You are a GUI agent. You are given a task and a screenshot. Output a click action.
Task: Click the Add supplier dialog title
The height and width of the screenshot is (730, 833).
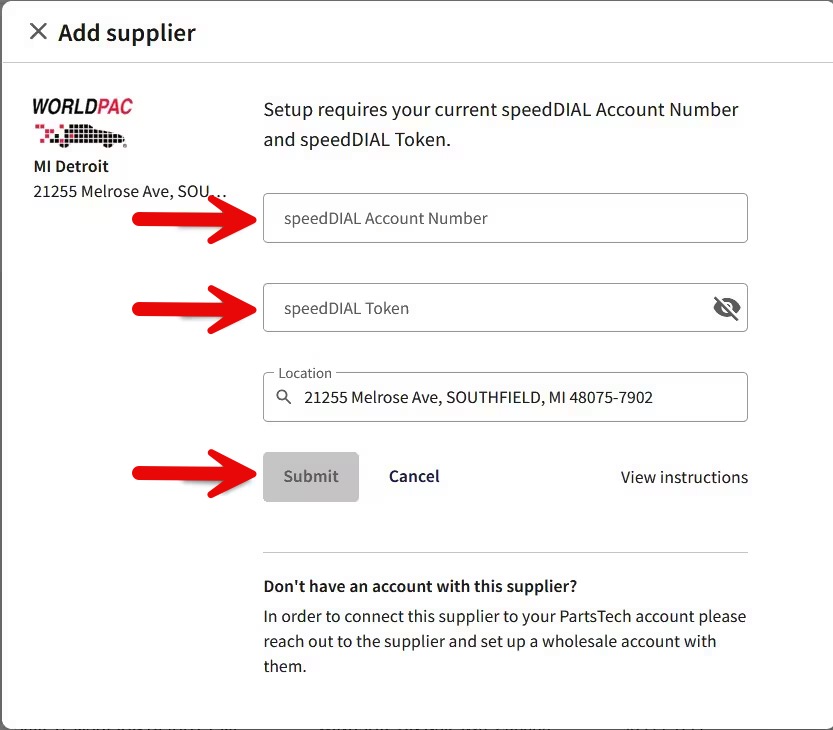click(x=127, y=33)
